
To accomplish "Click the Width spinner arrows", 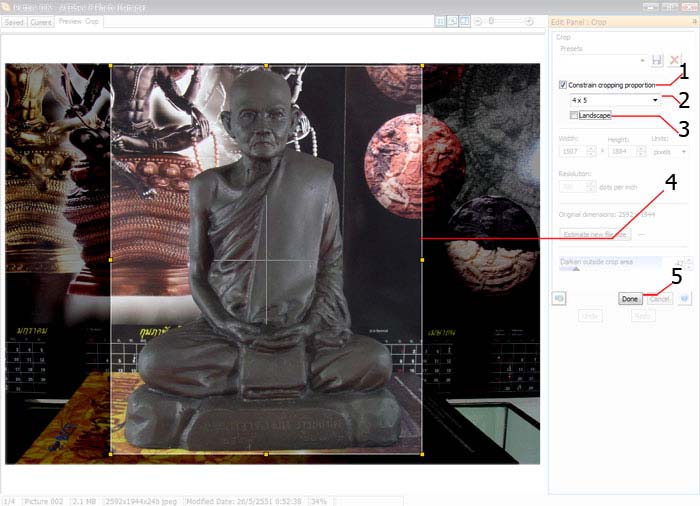I will [591, 151].
